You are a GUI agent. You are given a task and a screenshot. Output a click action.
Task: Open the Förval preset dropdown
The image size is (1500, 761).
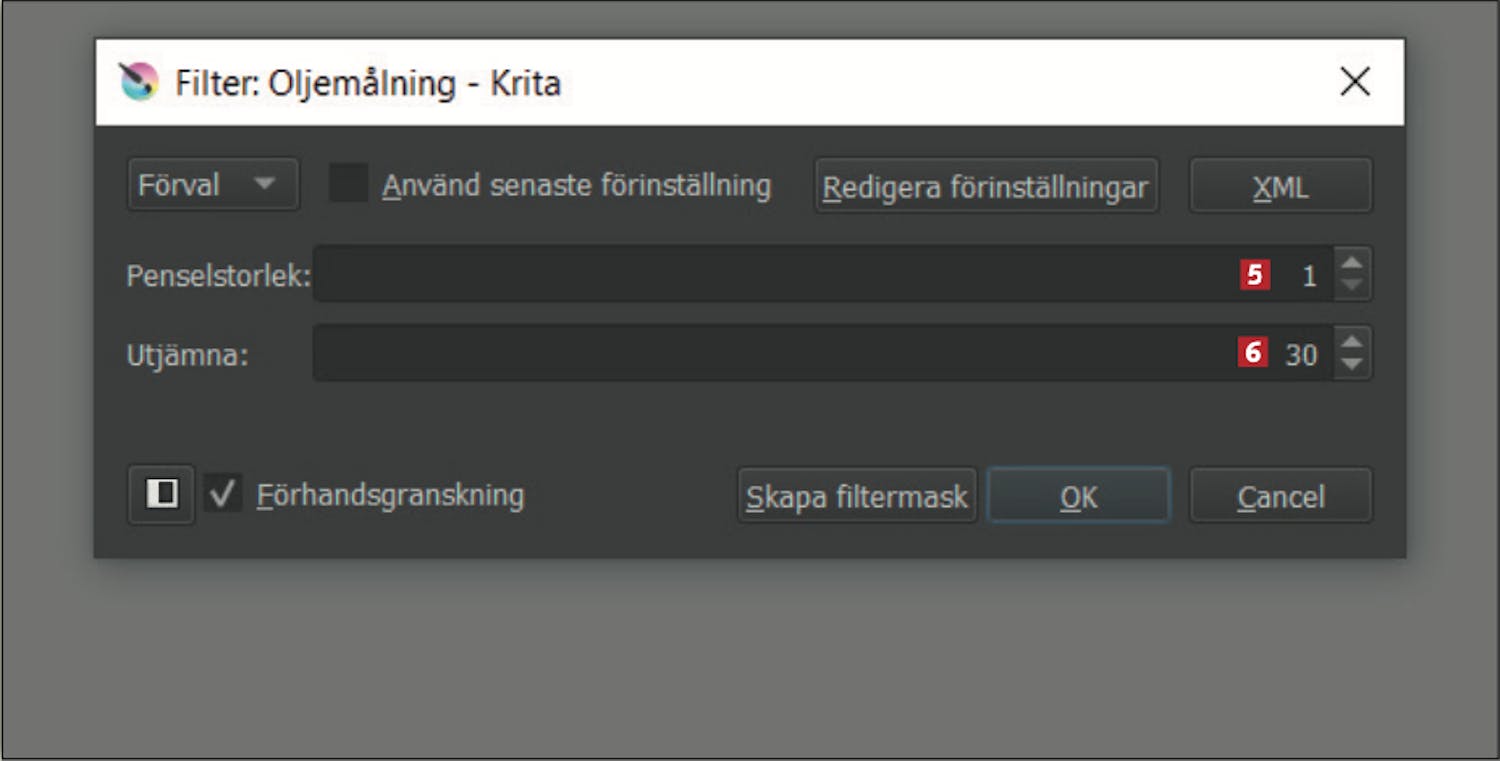pyautogui.click(x=213, y=184)
